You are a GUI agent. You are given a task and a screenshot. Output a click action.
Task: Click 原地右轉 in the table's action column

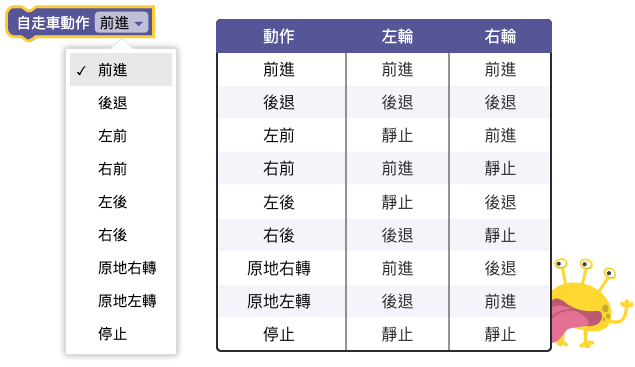pos(279,268)
